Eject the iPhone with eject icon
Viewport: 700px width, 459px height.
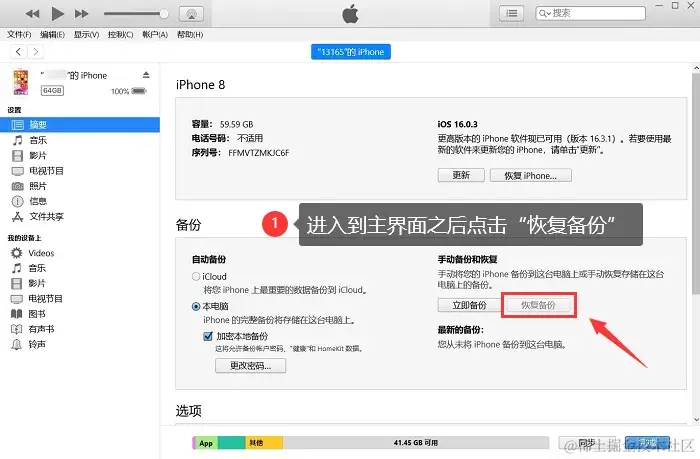tap(146, 75)
